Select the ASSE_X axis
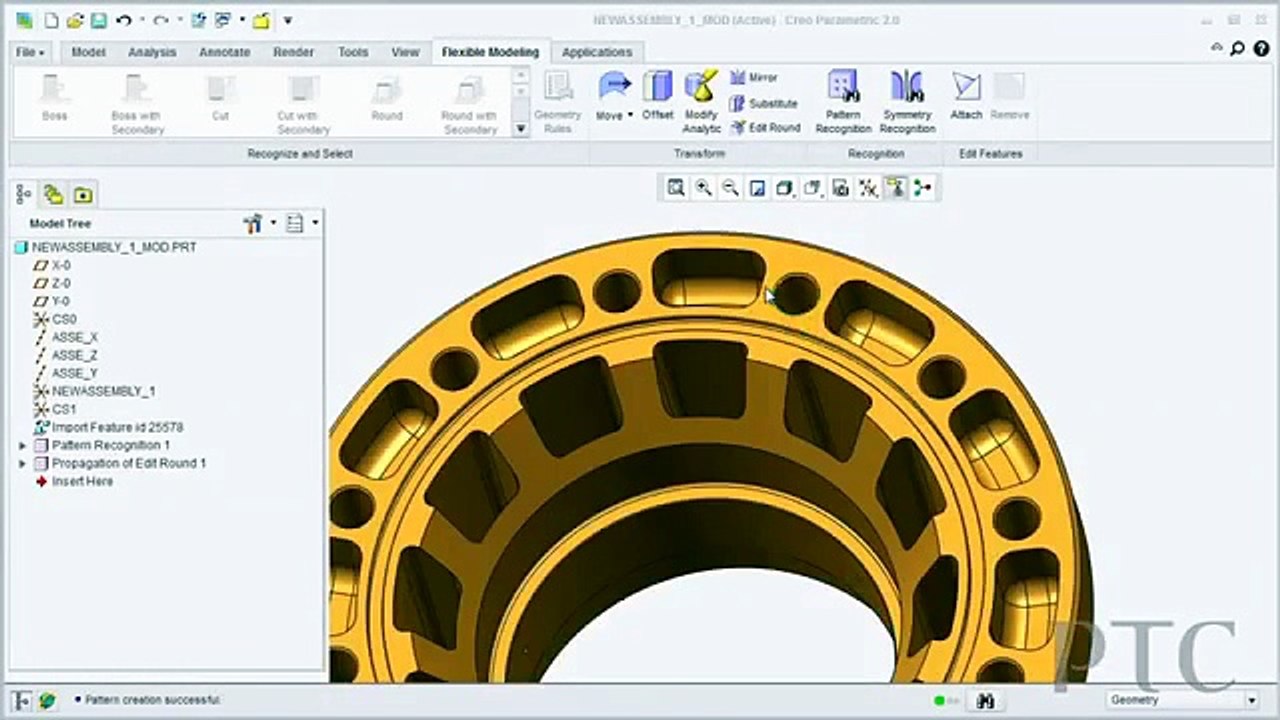 (66, 337)
